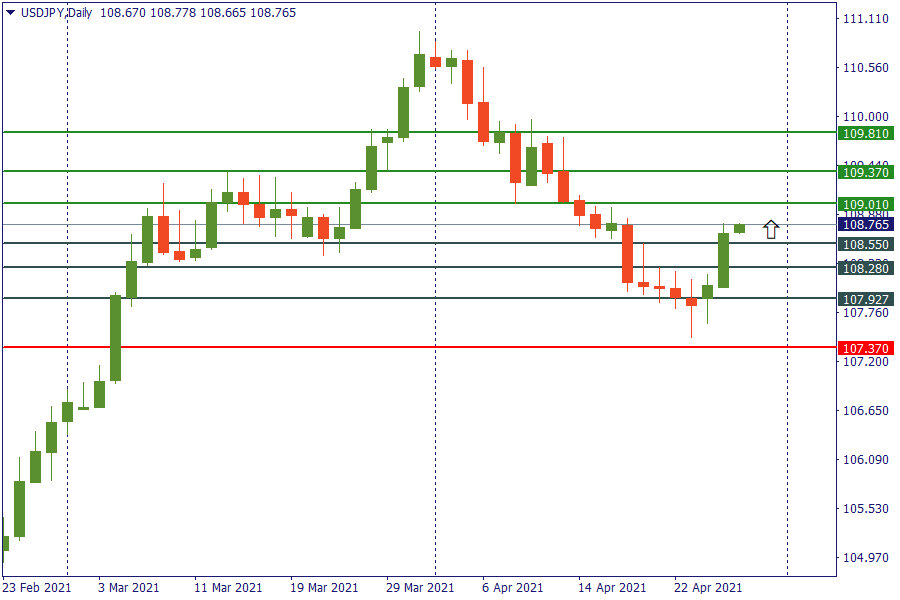Select the green horizontal line at 109.810

pos(419,132)
